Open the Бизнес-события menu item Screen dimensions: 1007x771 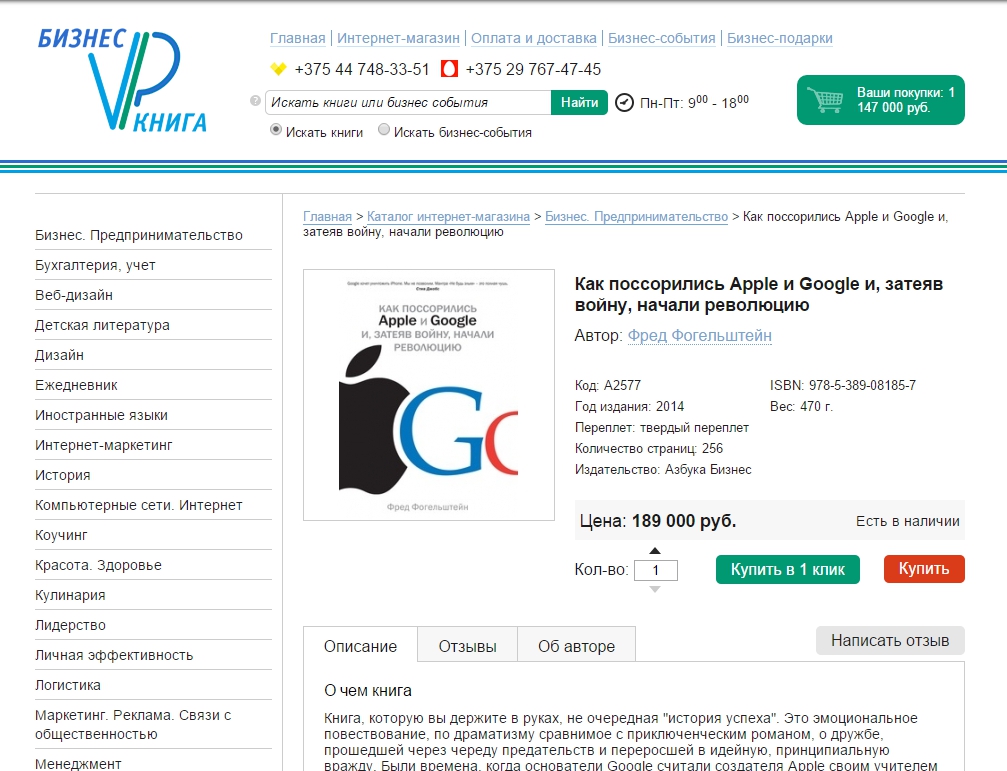coord(661,38)
